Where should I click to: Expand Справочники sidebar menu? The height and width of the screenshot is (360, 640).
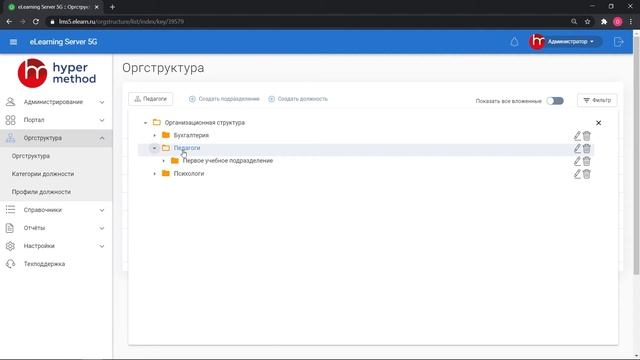click(x=56, y=210)
